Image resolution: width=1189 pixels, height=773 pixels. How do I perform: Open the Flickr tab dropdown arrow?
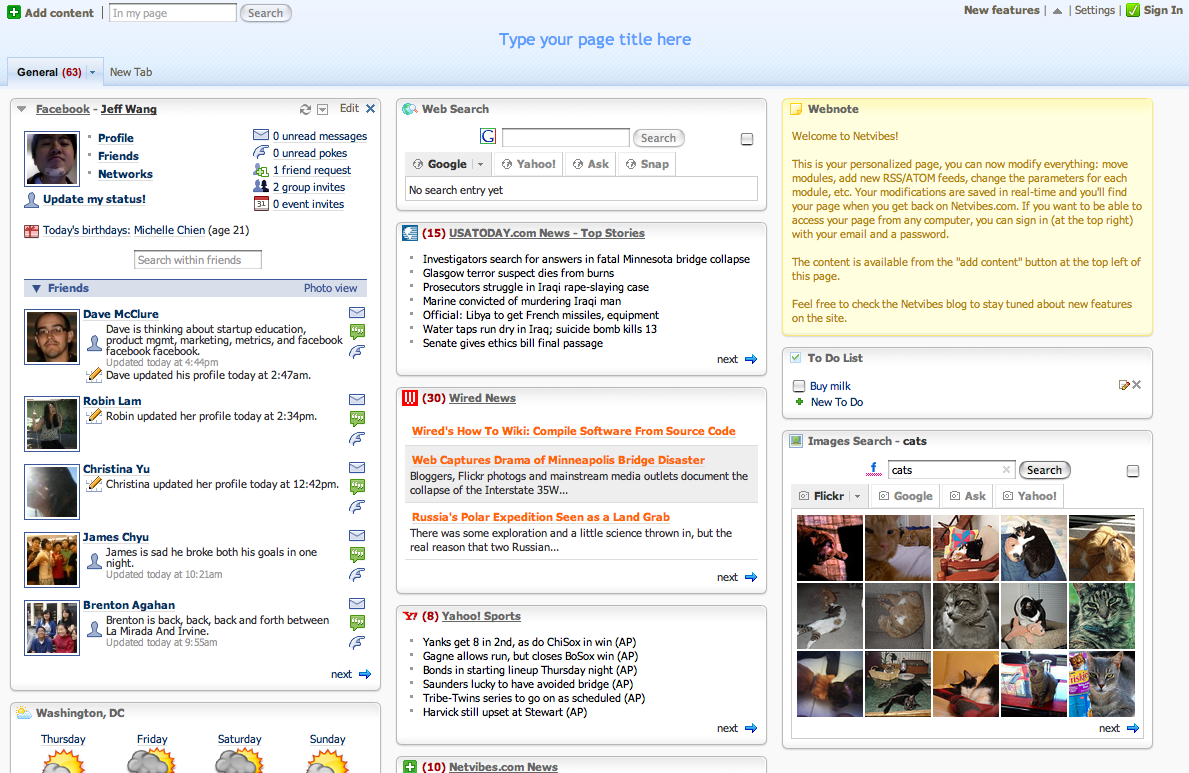857,496
